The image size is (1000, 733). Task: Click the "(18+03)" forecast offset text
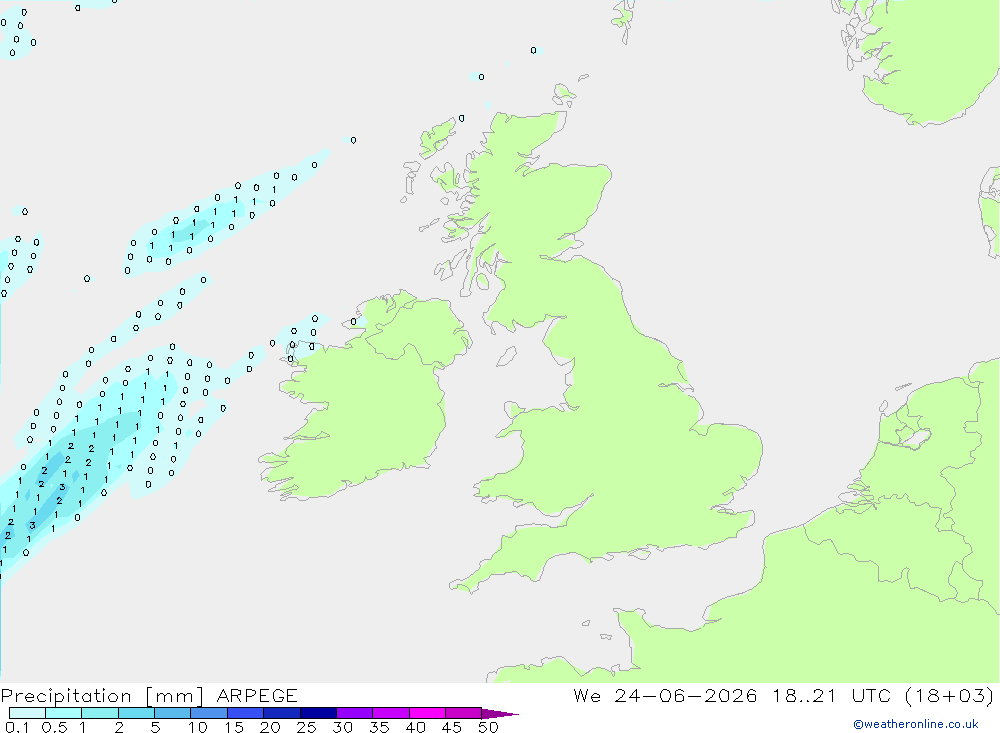click(x=950, y=696)
